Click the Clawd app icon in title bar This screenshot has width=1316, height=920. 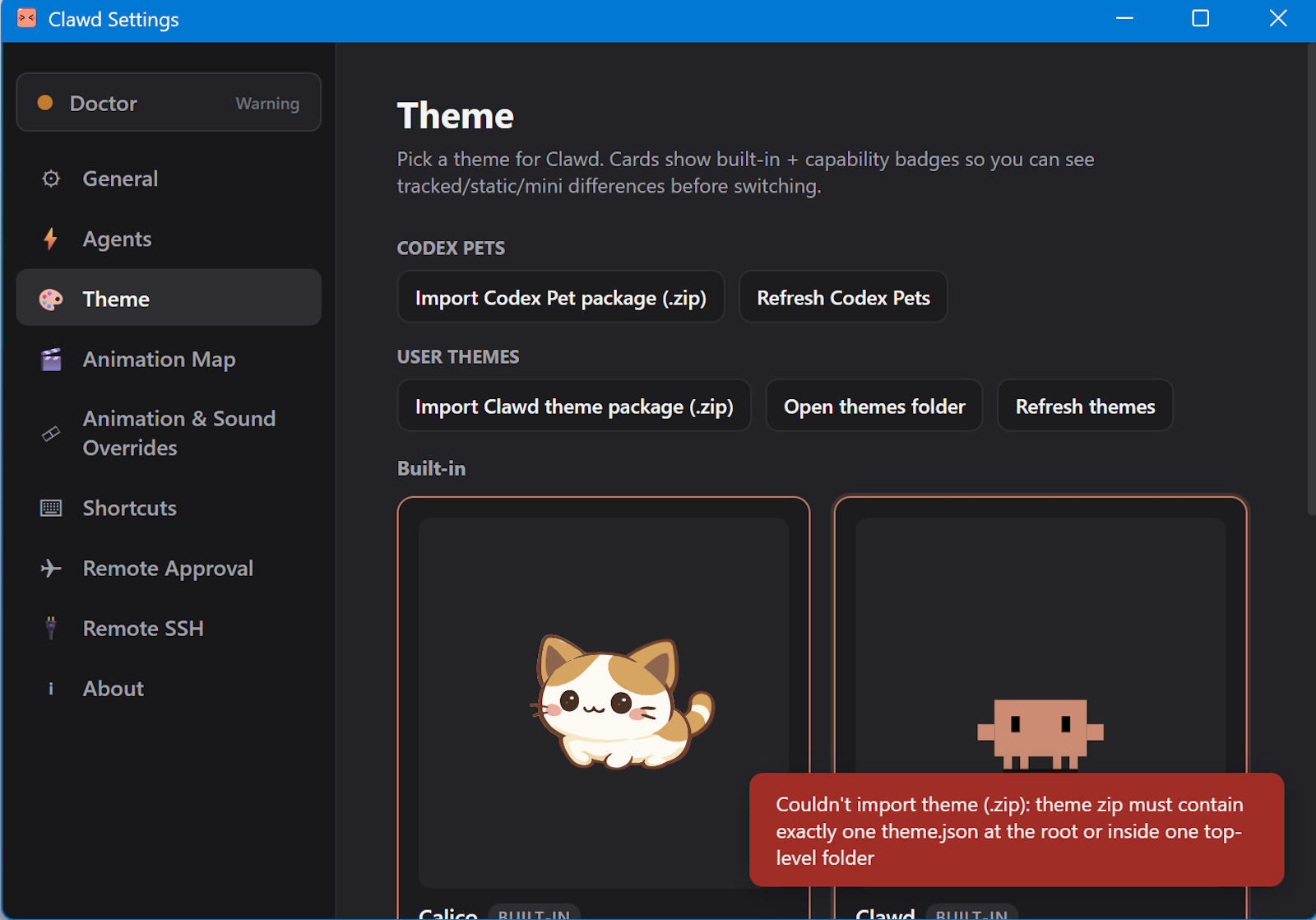[26, 18]
